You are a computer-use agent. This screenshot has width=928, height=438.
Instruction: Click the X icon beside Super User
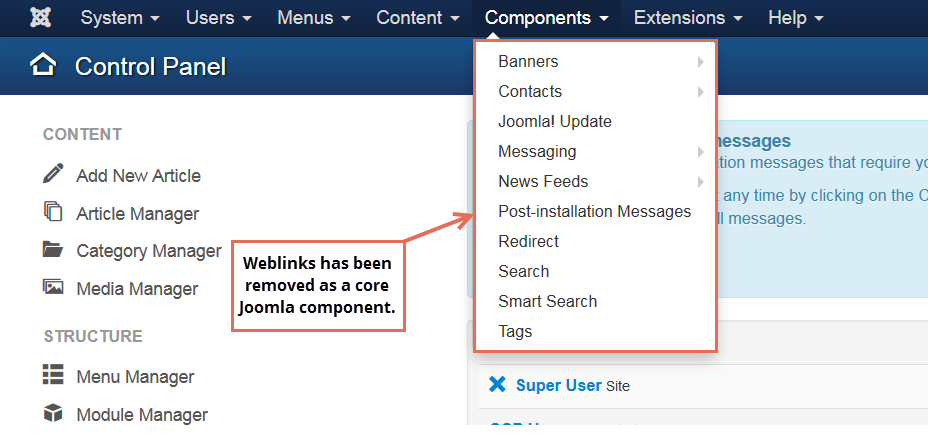497,385
